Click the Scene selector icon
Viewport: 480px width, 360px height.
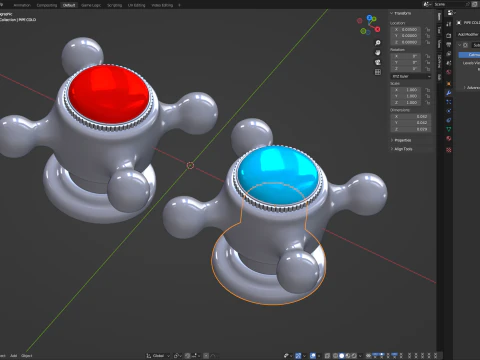(x=427, y=4)
